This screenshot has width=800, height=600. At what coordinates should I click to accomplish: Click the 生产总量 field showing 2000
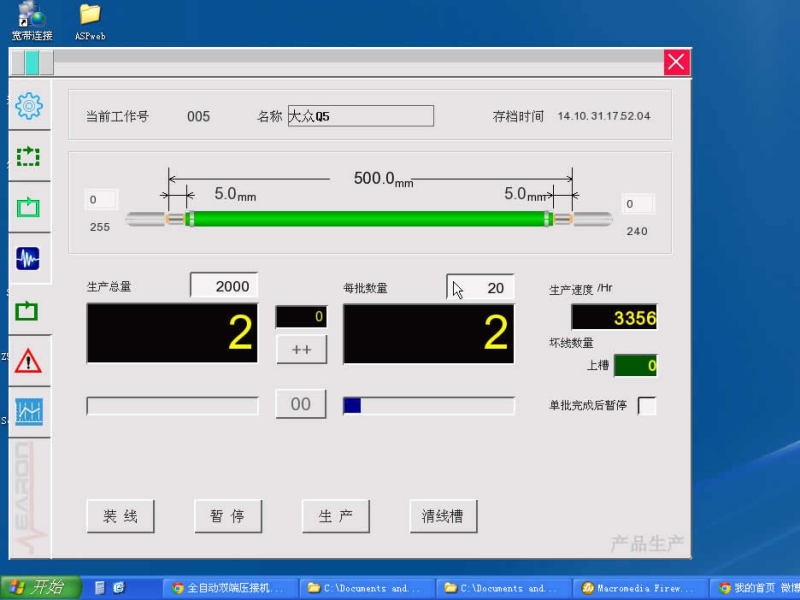(x=224, y=286)
